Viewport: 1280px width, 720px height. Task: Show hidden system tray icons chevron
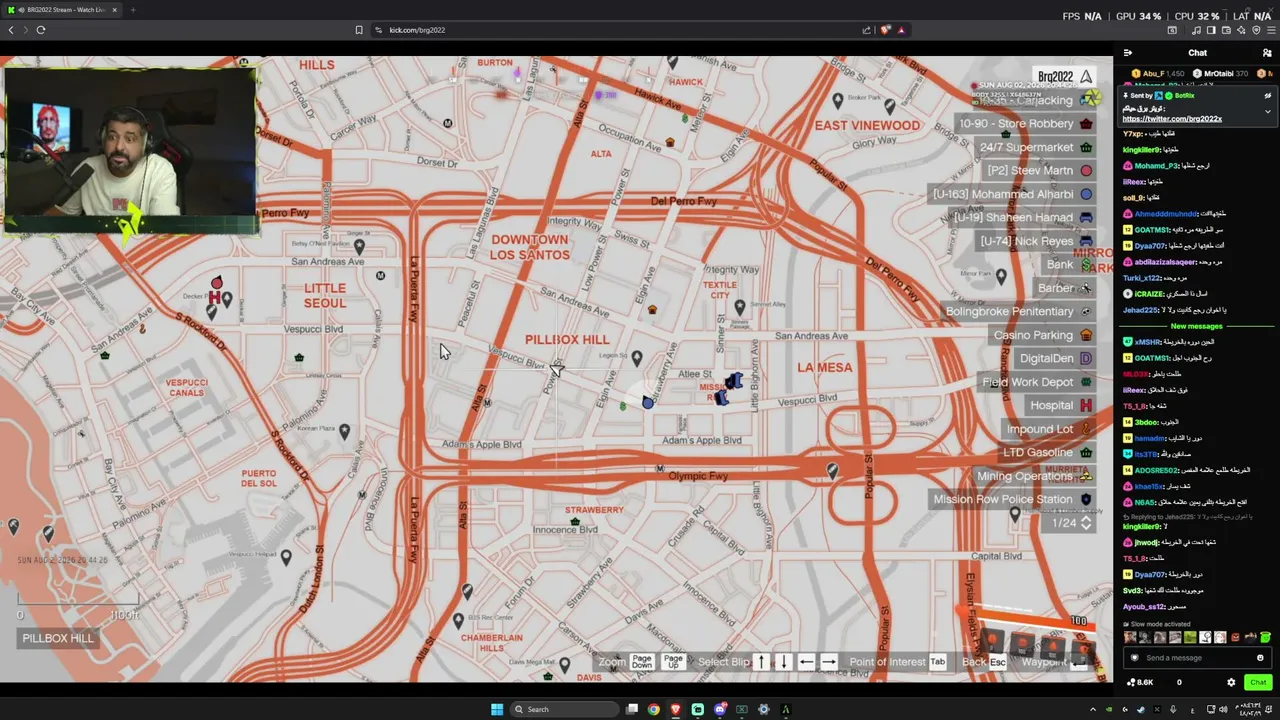click(x=1092, y=710)
